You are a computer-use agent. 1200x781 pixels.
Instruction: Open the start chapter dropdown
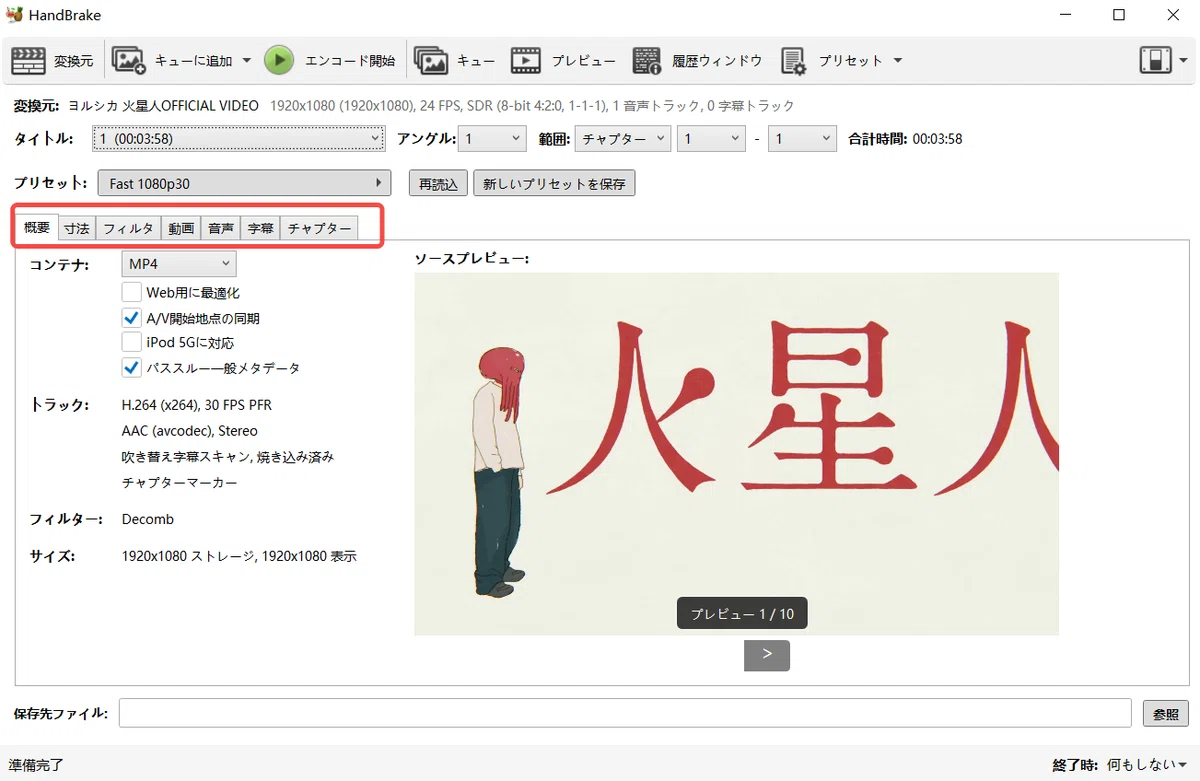711,139
